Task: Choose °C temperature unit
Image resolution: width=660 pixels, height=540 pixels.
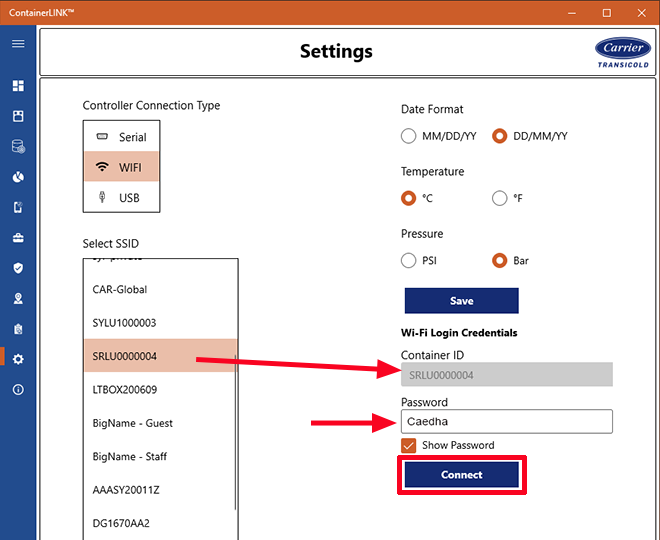Action: [x=408, y=198]
